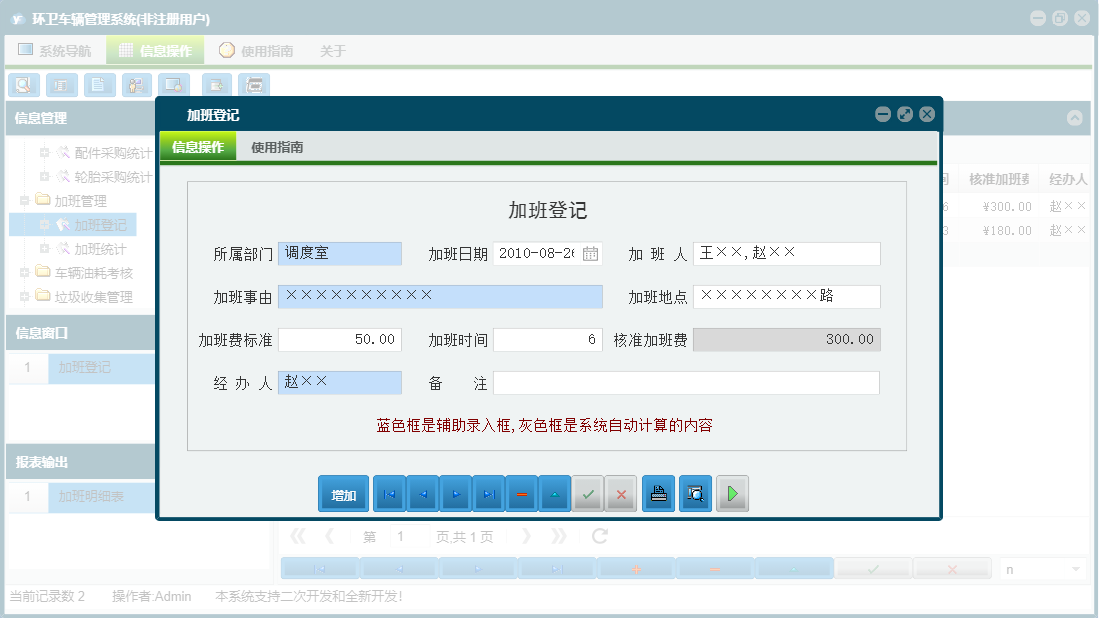Screen dimensions: 1099x618
Task: Go to the previous record
Action: (x=421, y=493)
